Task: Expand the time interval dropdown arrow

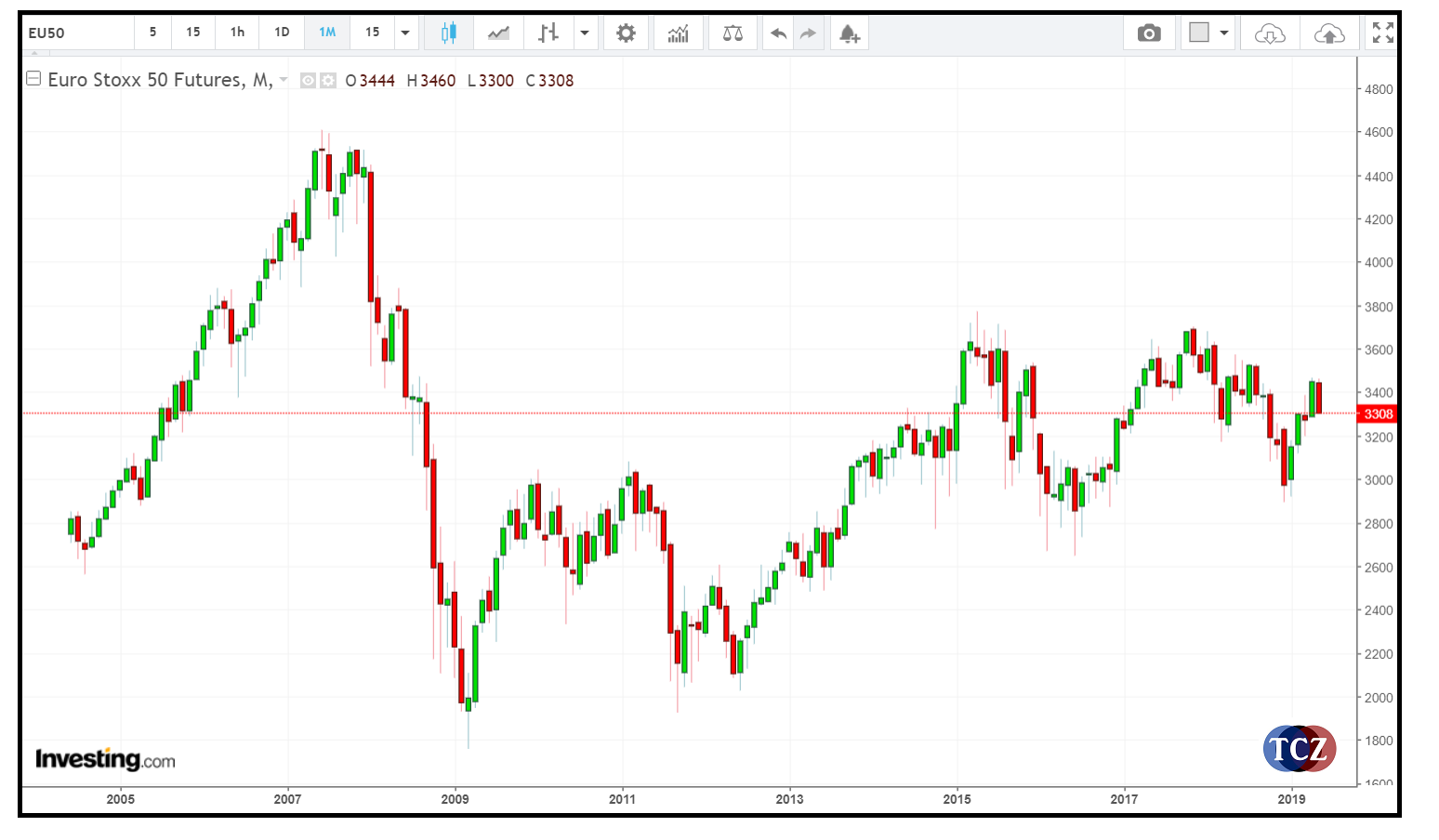Action: (x=405, y=33)
